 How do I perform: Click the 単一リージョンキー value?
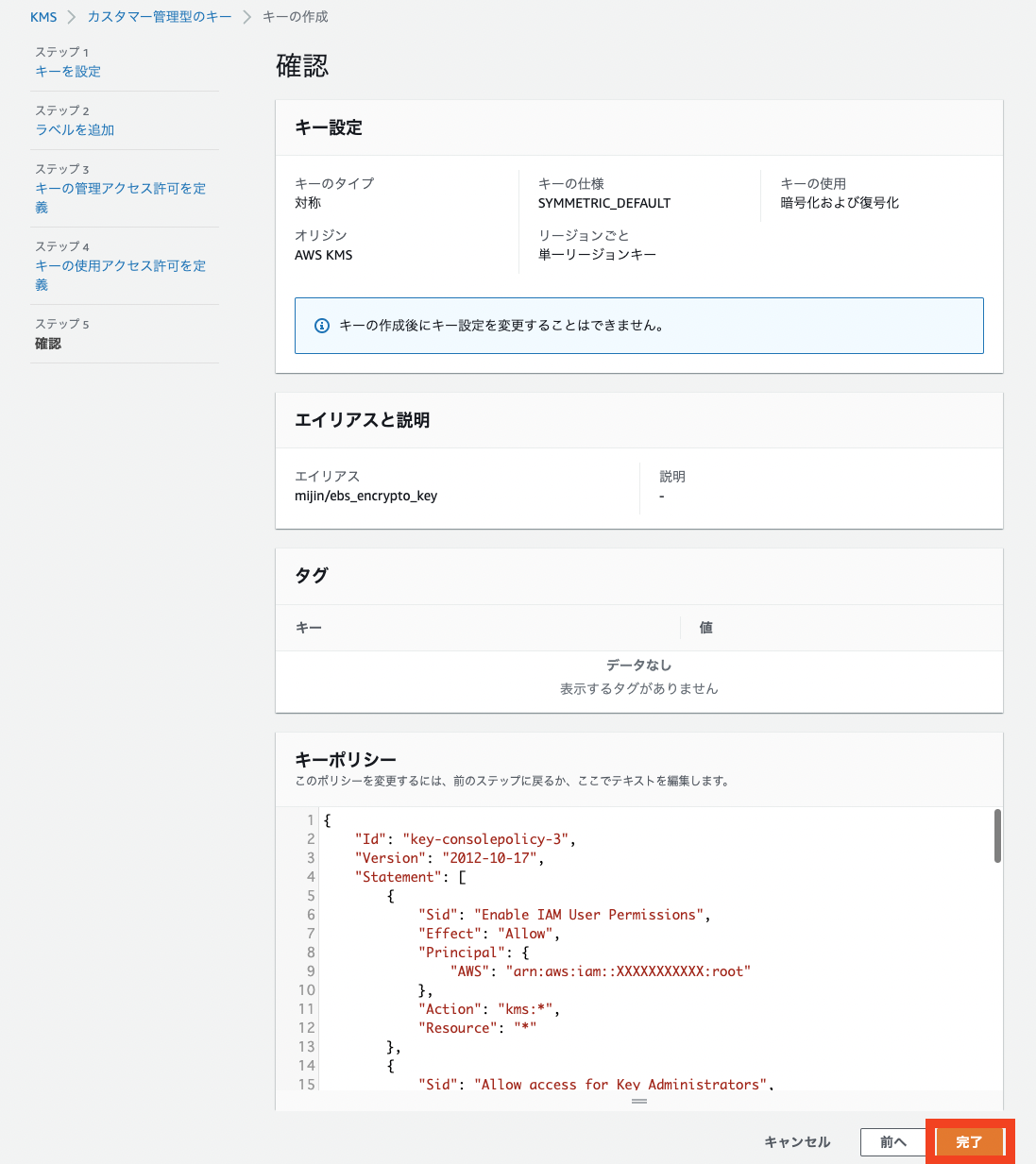[x=597, y=255]
